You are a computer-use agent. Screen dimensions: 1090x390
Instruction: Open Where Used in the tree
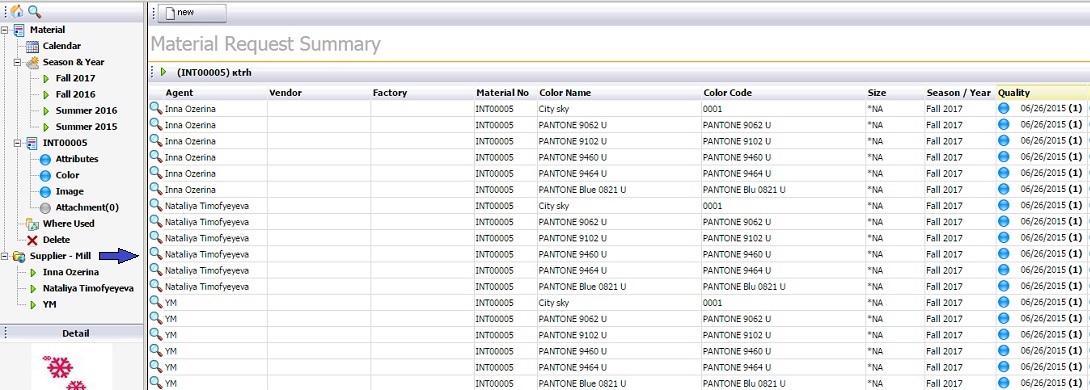(60, 224)
